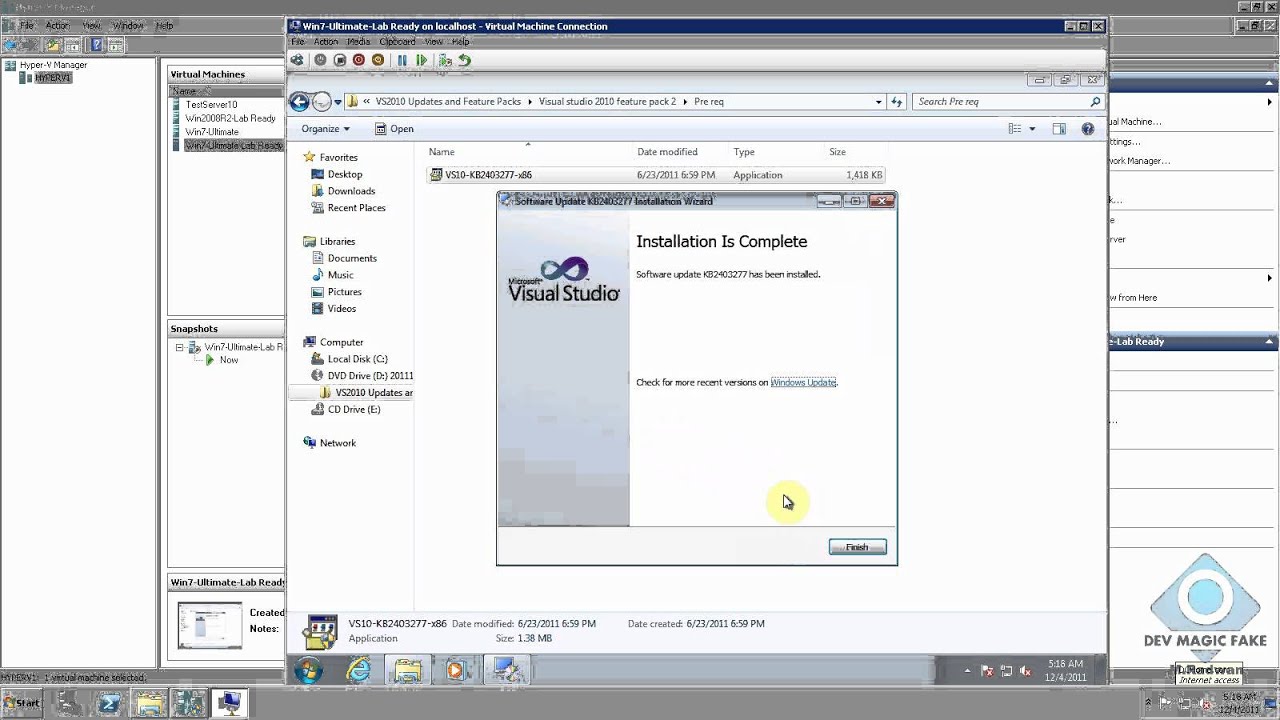
Task: Click the Windows 7 Start orb in VM
Action: point(308,670)
